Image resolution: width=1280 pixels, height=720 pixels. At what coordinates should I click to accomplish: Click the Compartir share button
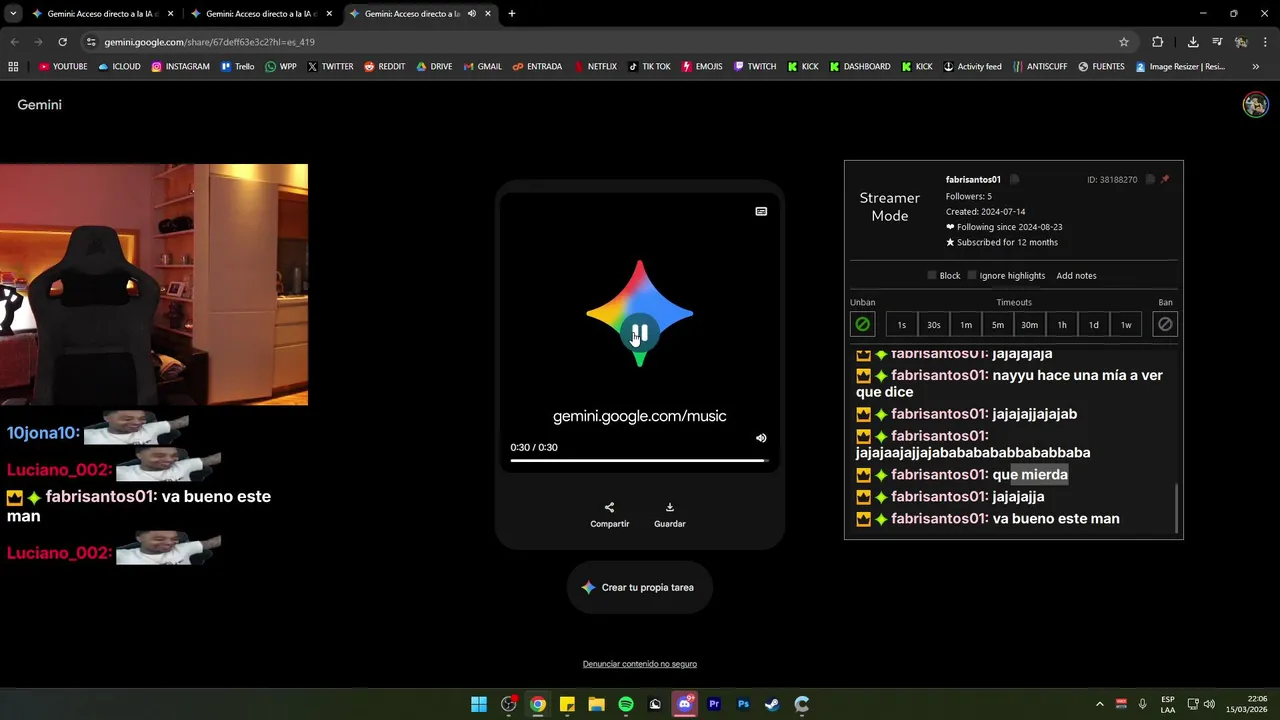pyautogui.click(x=610, y=515)
